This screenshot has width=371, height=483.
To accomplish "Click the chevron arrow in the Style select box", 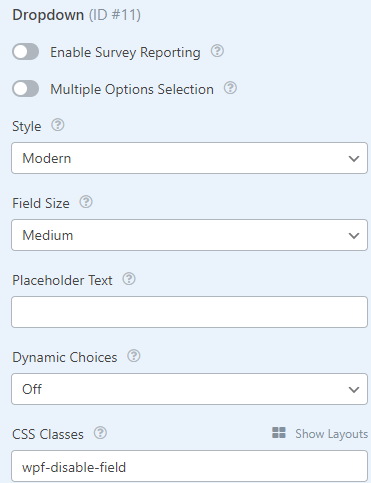I will [354, 159].
